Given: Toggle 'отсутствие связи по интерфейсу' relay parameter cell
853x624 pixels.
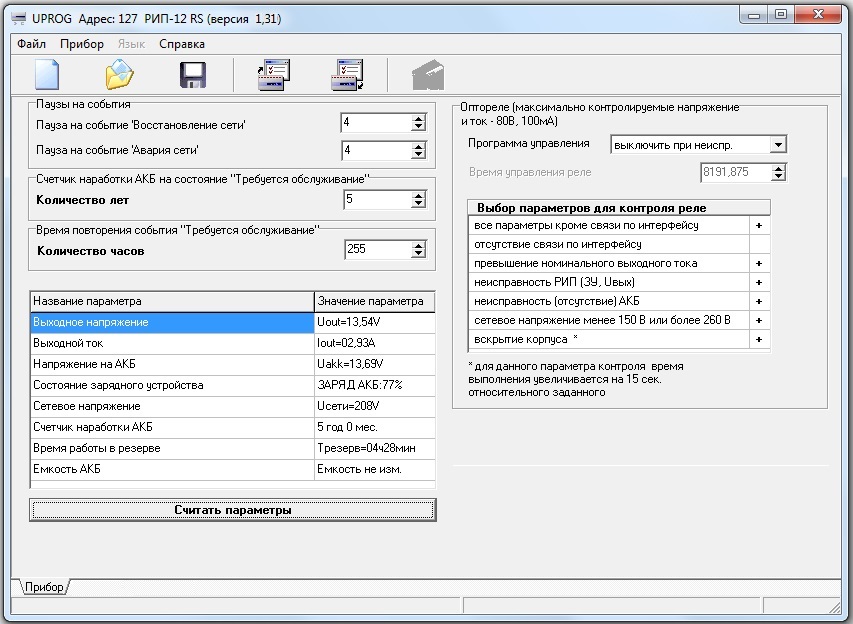Looking at the screenshot, I should [x=759, y=244].
